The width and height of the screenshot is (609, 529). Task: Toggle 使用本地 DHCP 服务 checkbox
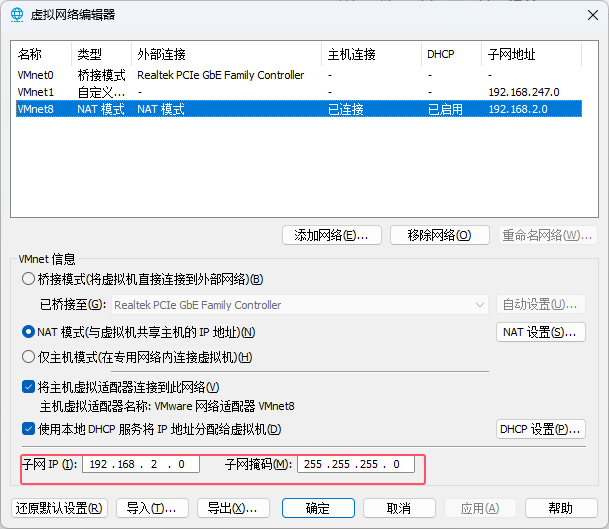pyautogui.click(x=29, y=429)
